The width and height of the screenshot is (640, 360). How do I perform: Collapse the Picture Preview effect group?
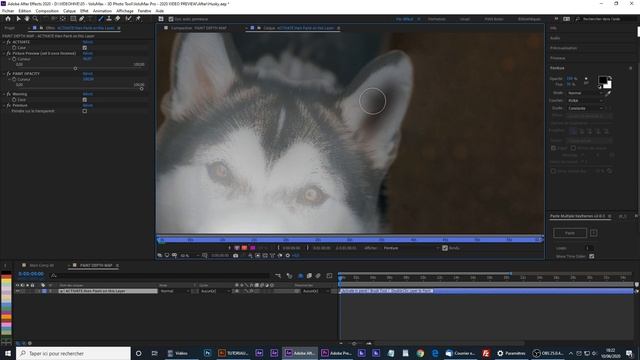(x=4, y=53)
